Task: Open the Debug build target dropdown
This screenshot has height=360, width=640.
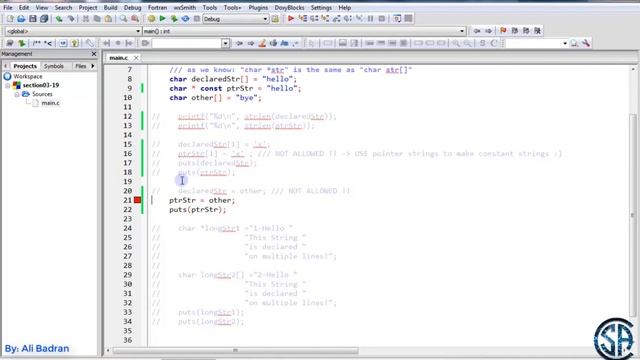Action: 265,19
